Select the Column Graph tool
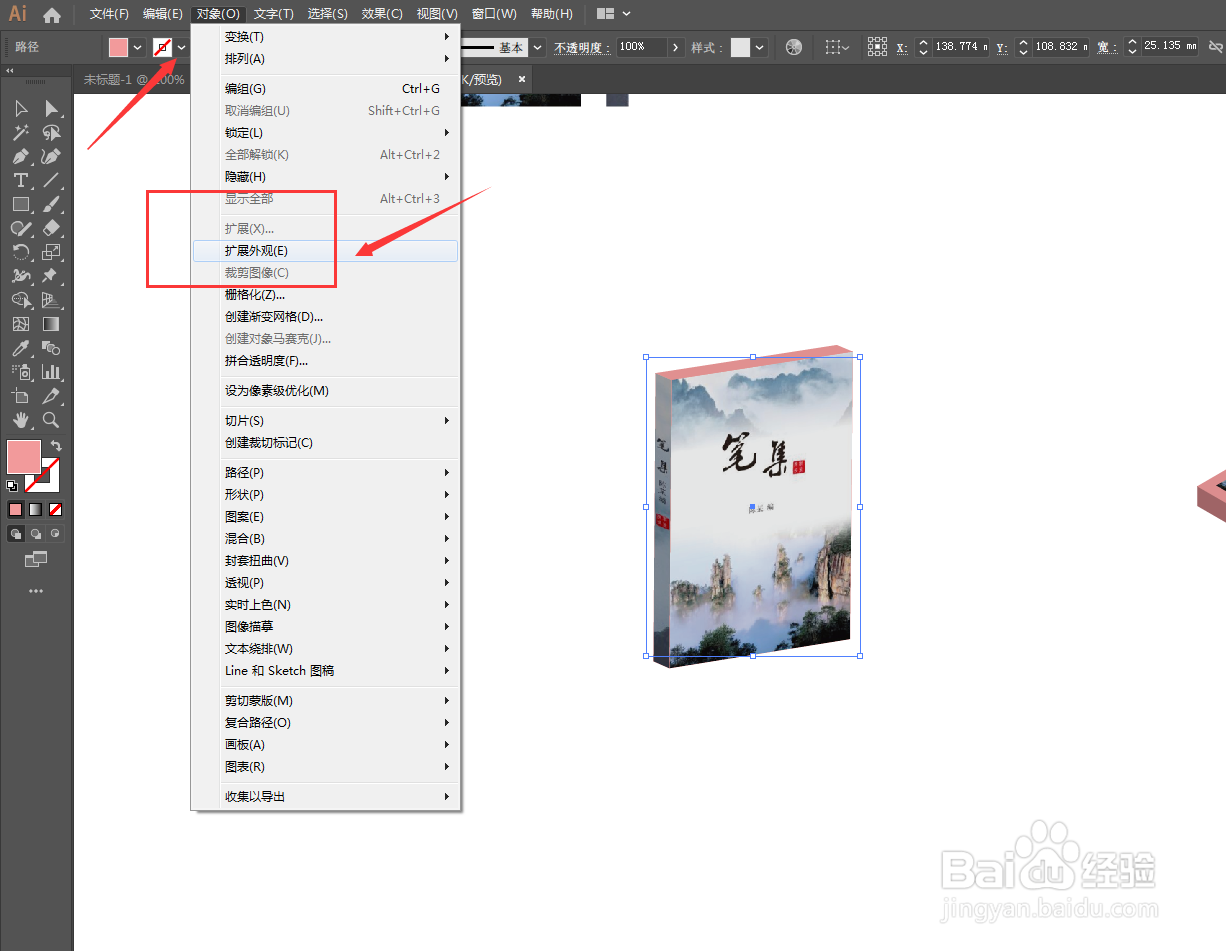 click(x=51, y=372)
